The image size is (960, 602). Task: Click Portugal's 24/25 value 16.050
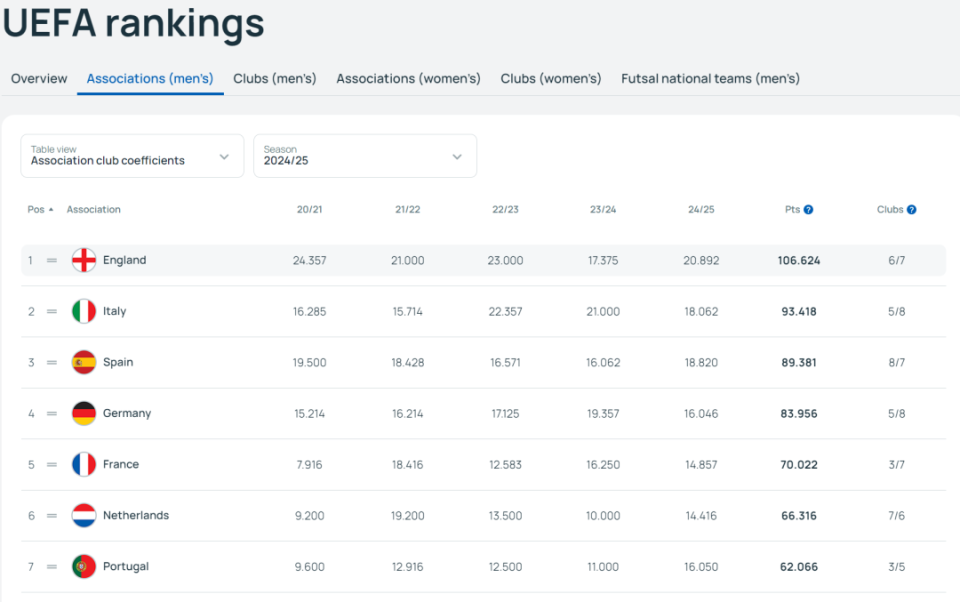pyautogui.click(x=701, y=567)
